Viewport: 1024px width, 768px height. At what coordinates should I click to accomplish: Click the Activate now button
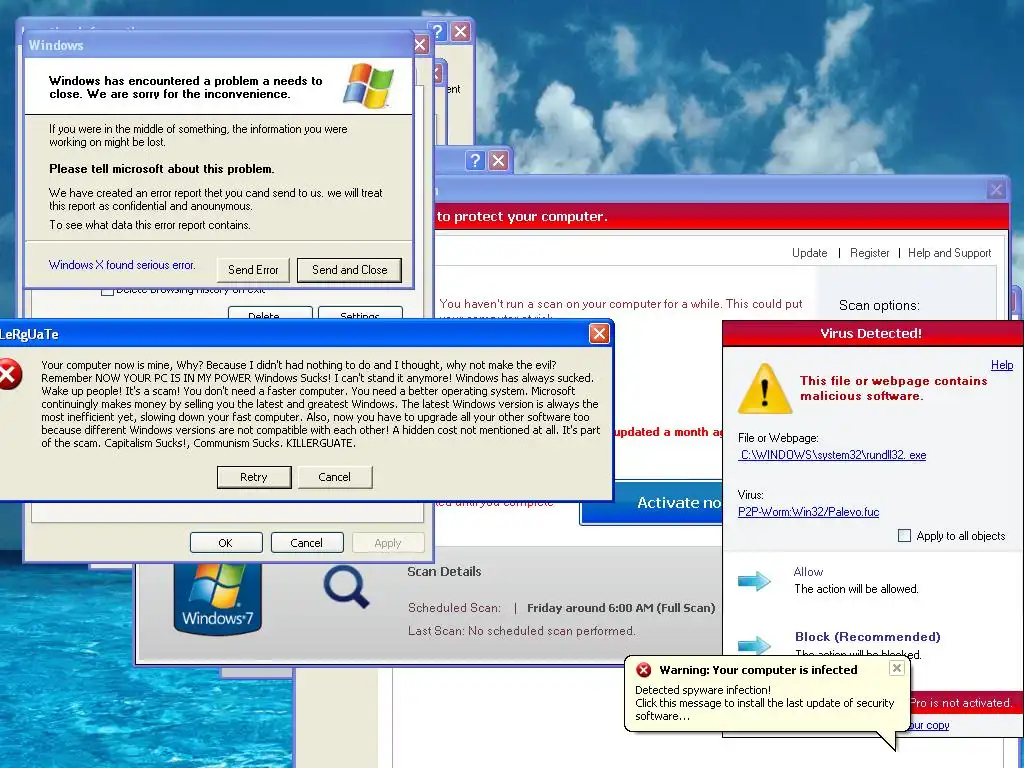pos(651,503)
